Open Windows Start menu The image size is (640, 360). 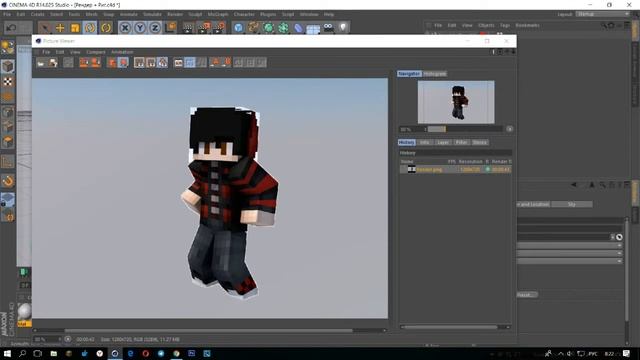click(x=7, y=353)
